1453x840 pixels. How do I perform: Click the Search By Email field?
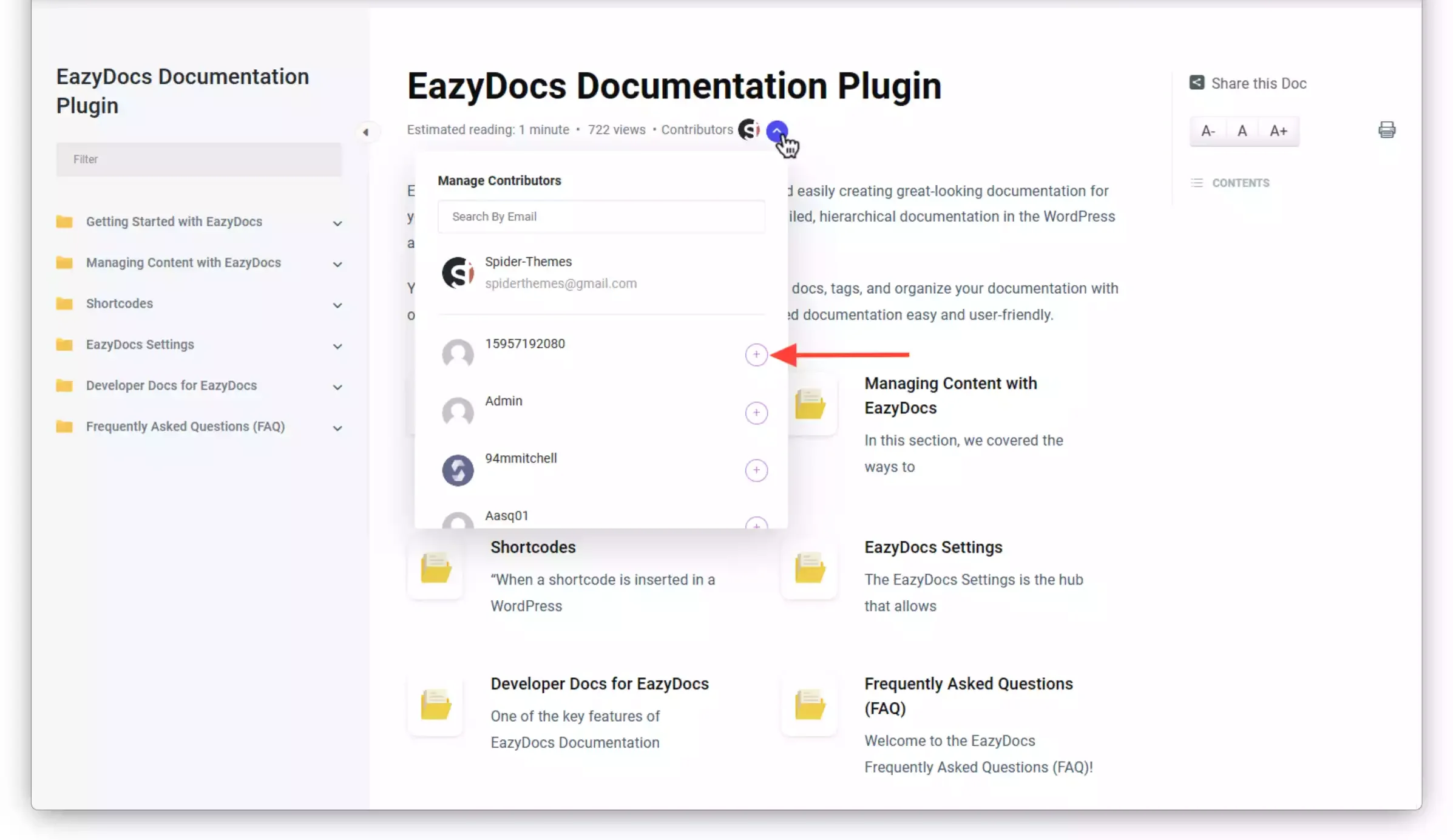(601, 217)
